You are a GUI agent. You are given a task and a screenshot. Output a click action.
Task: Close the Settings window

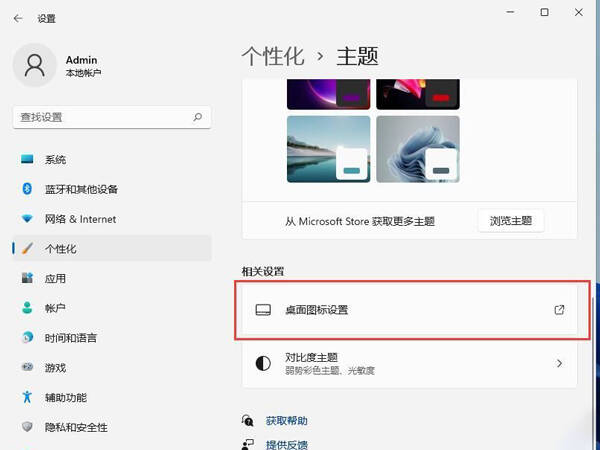coord(579,12)
